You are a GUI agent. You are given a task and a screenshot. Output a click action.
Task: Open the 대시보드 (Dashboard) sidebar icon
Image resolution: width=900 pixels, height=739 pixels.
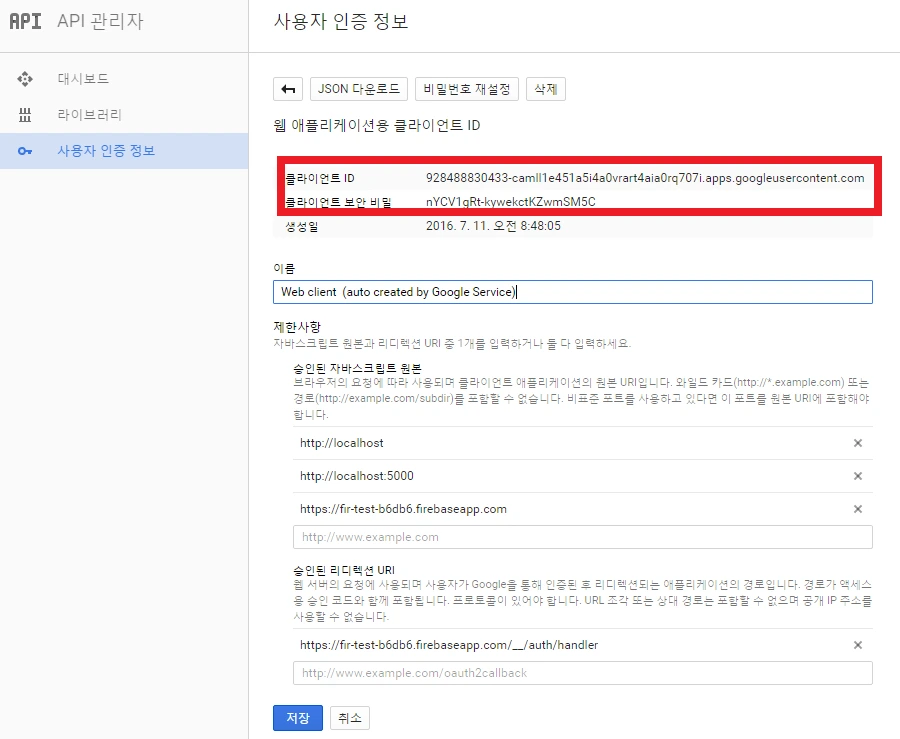[25, 79]
